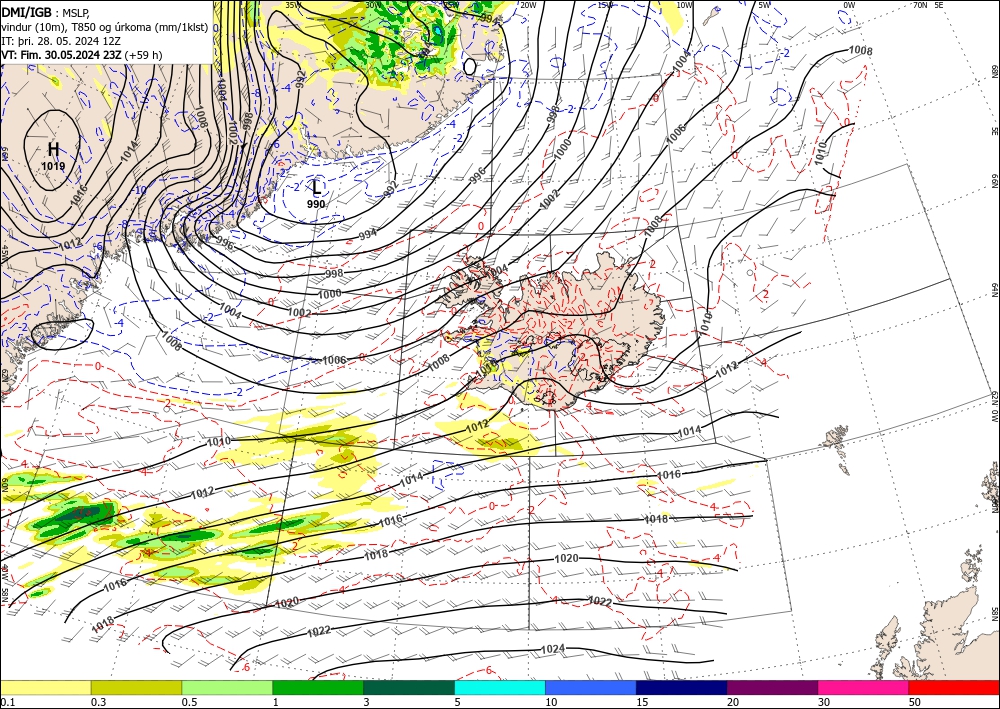Pick the dark green 3–5 legend swatch
Screen dimensions: 1000x709
(x=409, y=687)
